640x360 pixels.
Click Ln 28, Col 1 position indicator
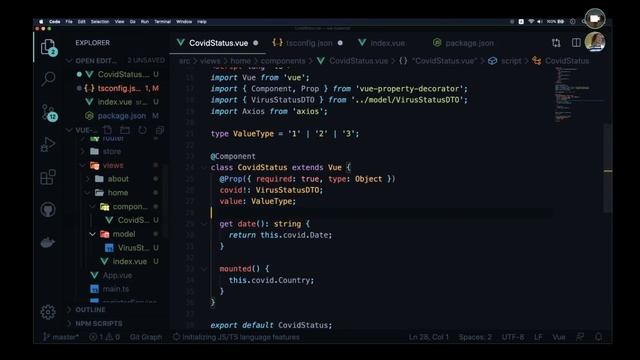coord(429,337)
